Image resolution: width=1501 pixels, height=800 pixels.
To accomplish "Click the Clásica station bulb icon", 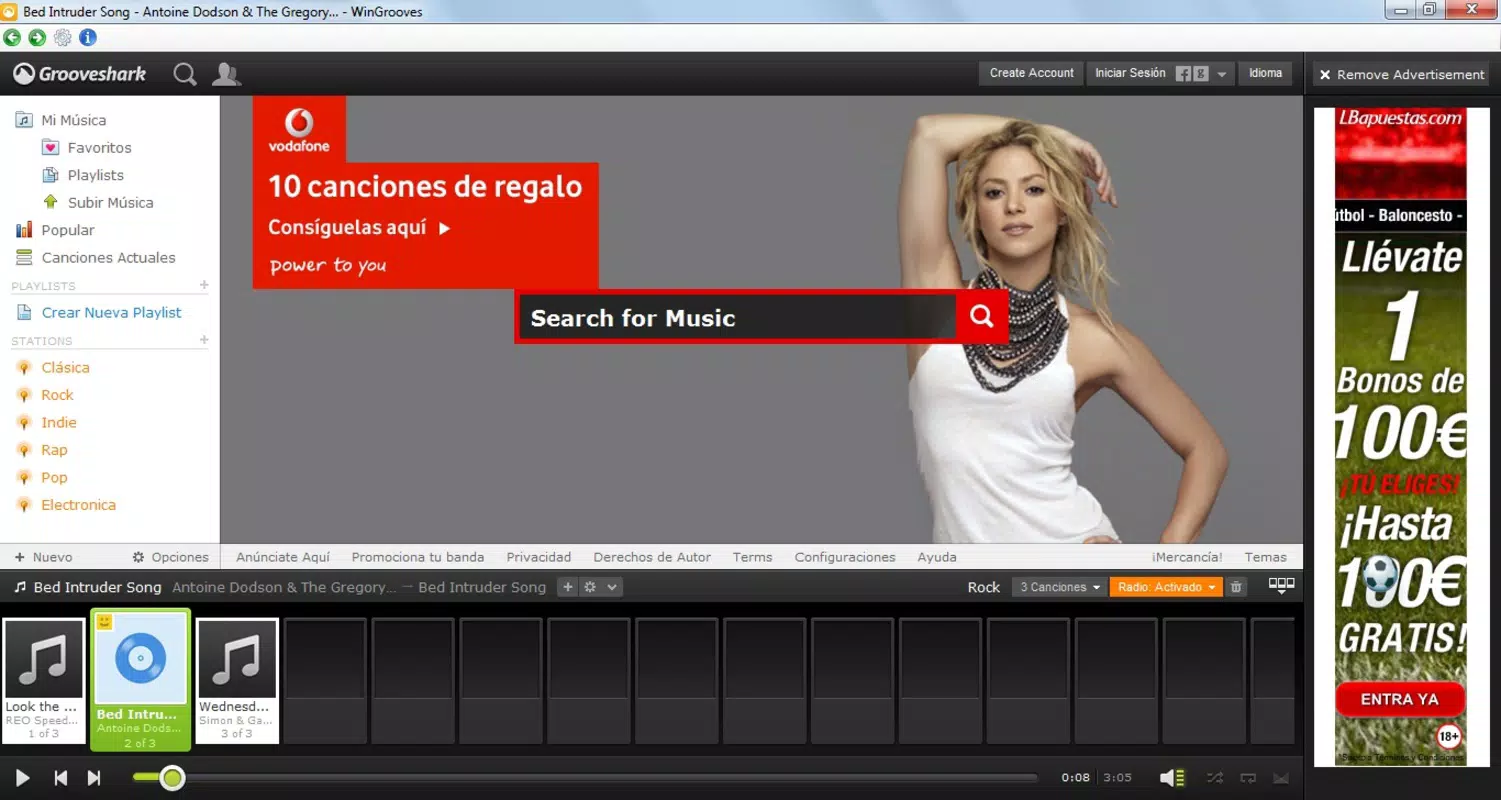I will 24,368.
